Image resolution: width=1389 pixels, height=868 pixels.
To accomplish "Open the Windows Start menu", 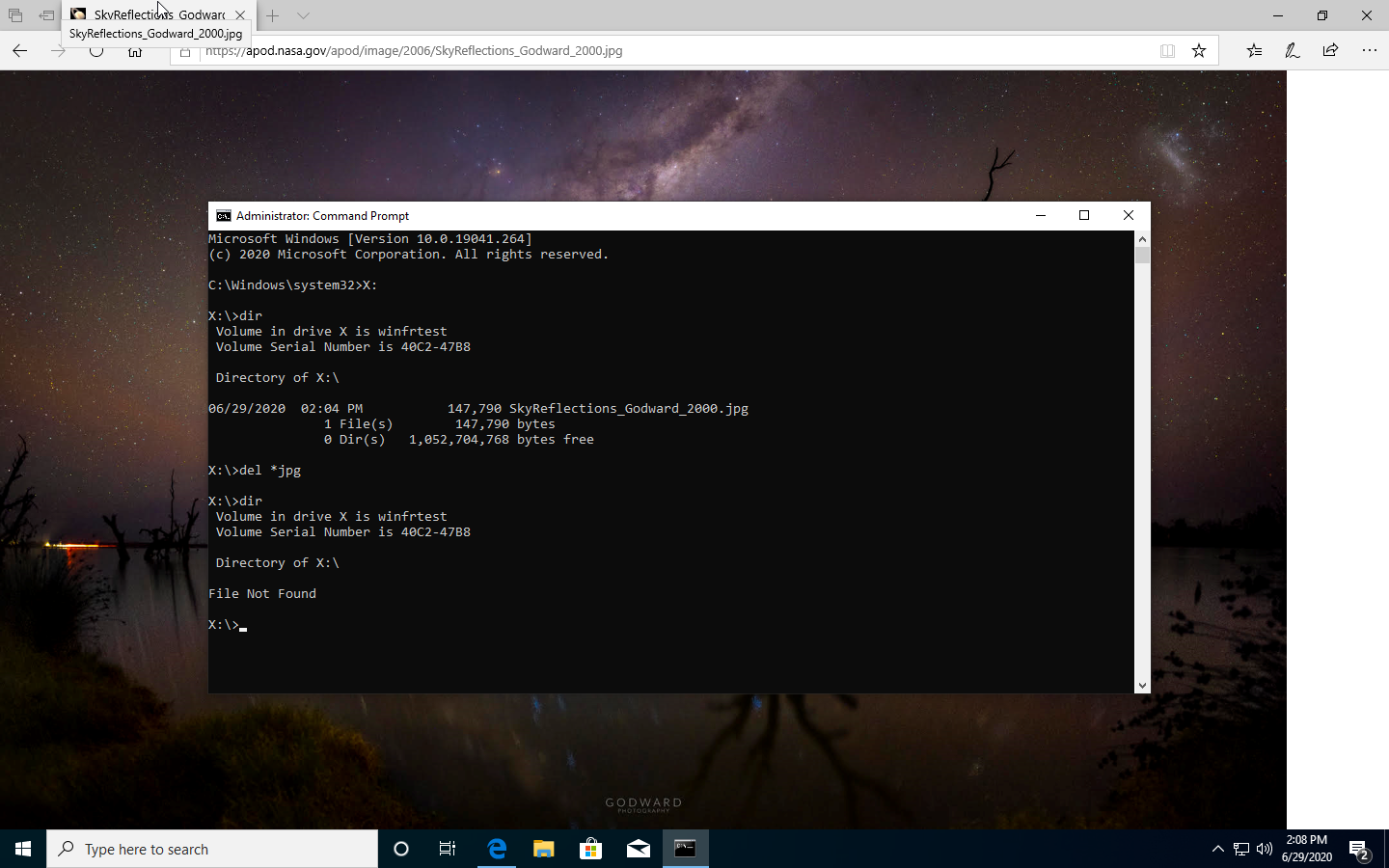I will (x=21, y=849).
